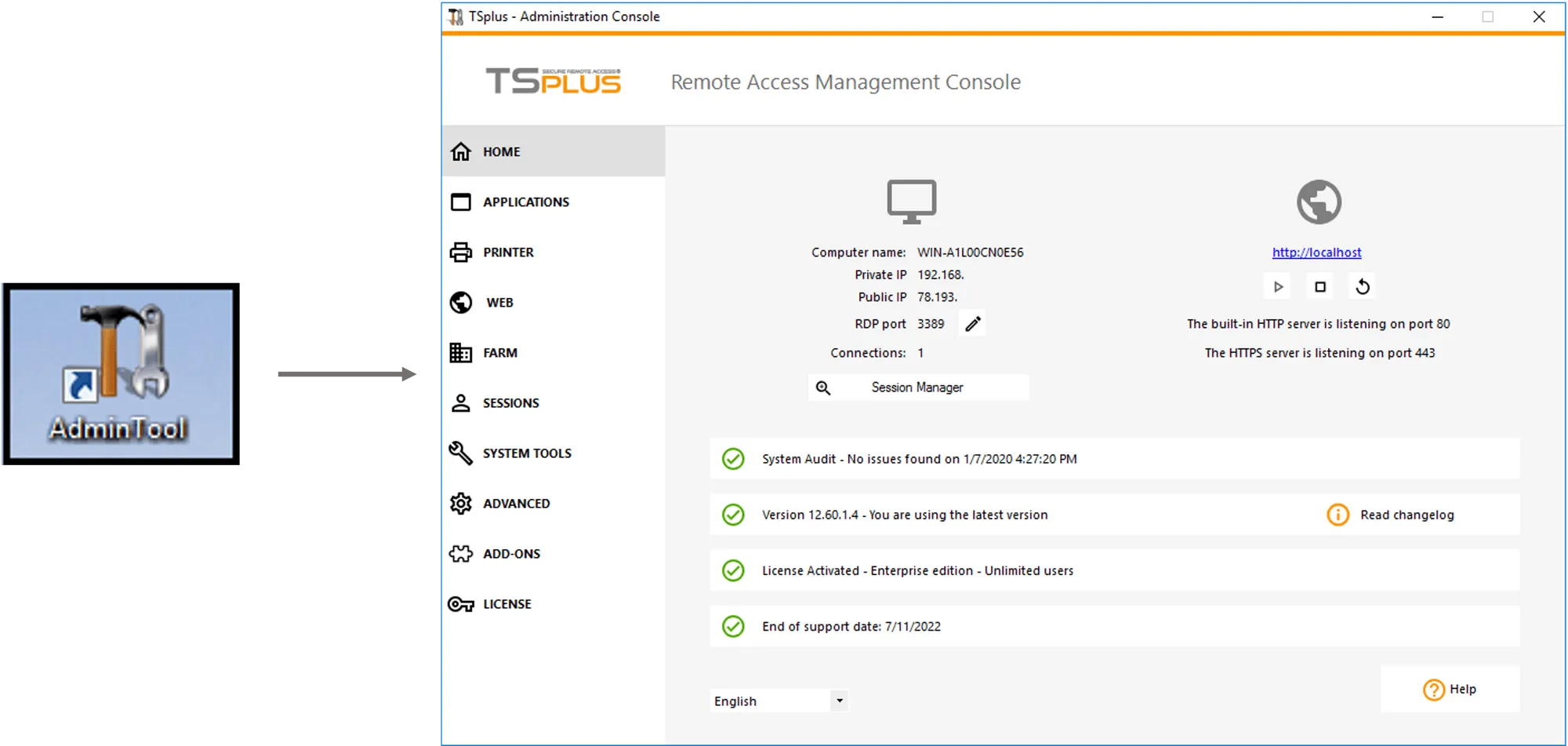Open Session Manager with magnifier icon

823,387
